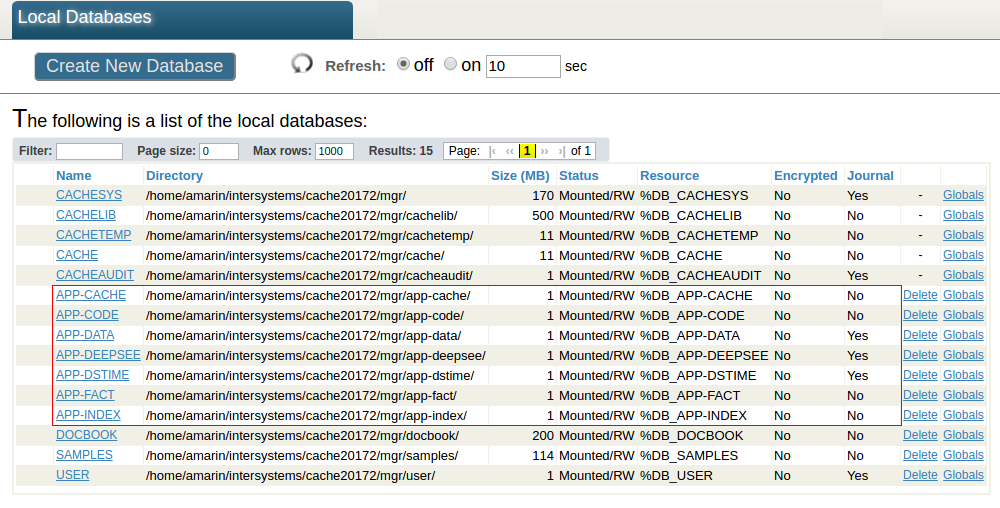Click the previous page pagination arrow
The height and width of the screenshot is (508, 1000).
510,151
